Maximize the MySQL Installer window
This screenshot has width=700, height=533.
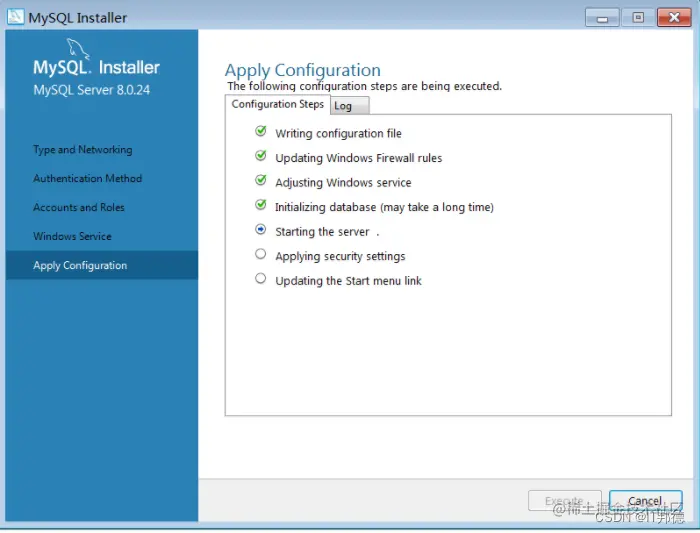pyautogui.click(x=638, y=18)
